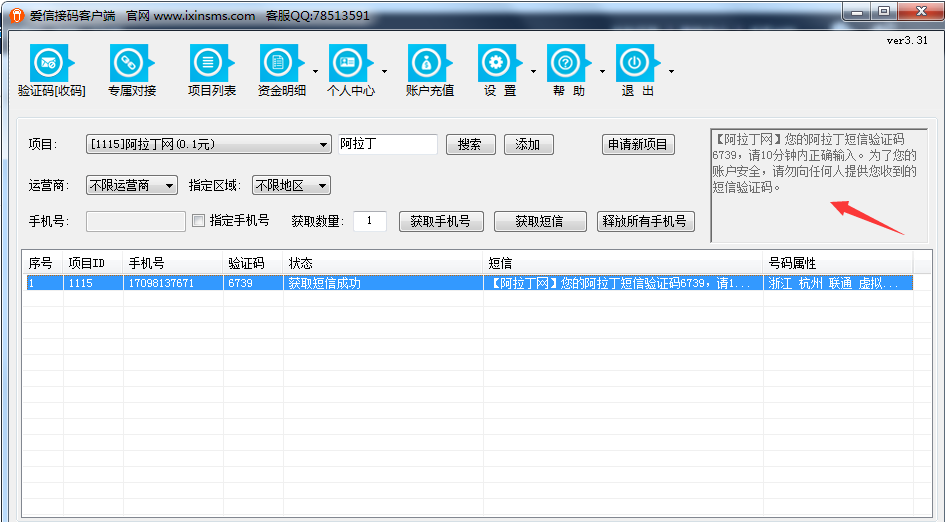This screenshot has width=945, height=522.
Task: Close the 爱信接码客户端 window
Action: point(921,11)
